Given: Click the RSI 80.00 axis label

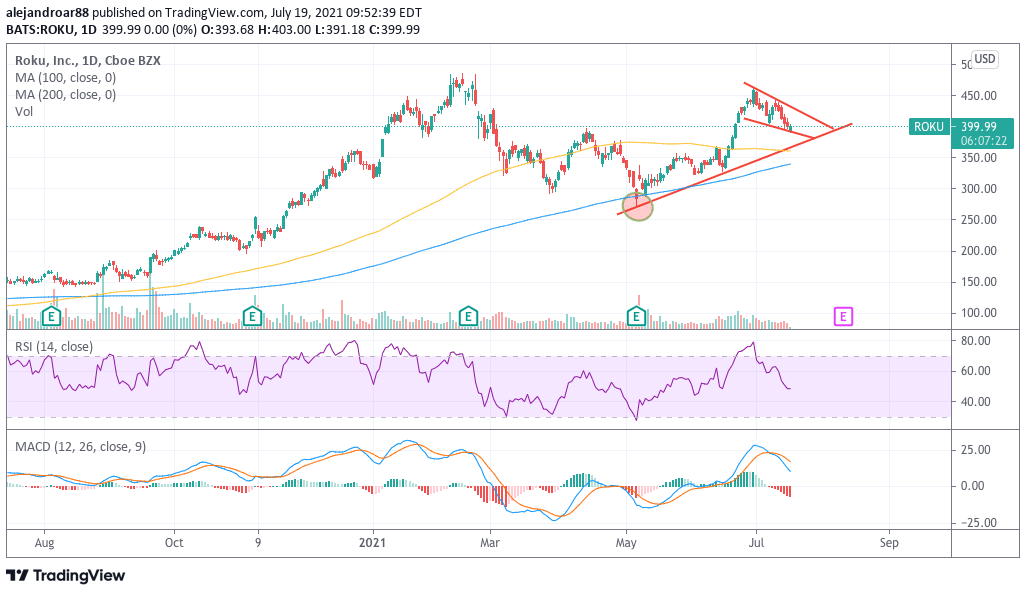Looking at the screenshot, I should [976, 340].
